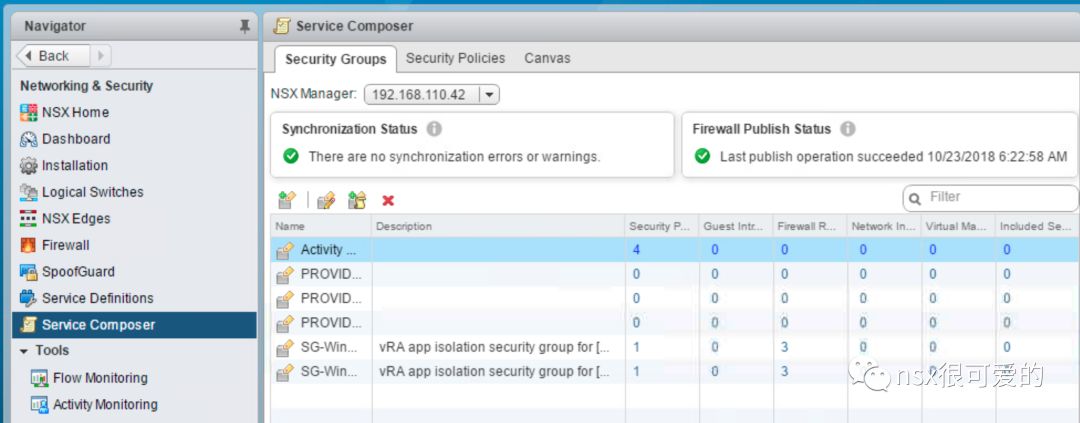Click the red Delete icon

(x=388, y=200)
